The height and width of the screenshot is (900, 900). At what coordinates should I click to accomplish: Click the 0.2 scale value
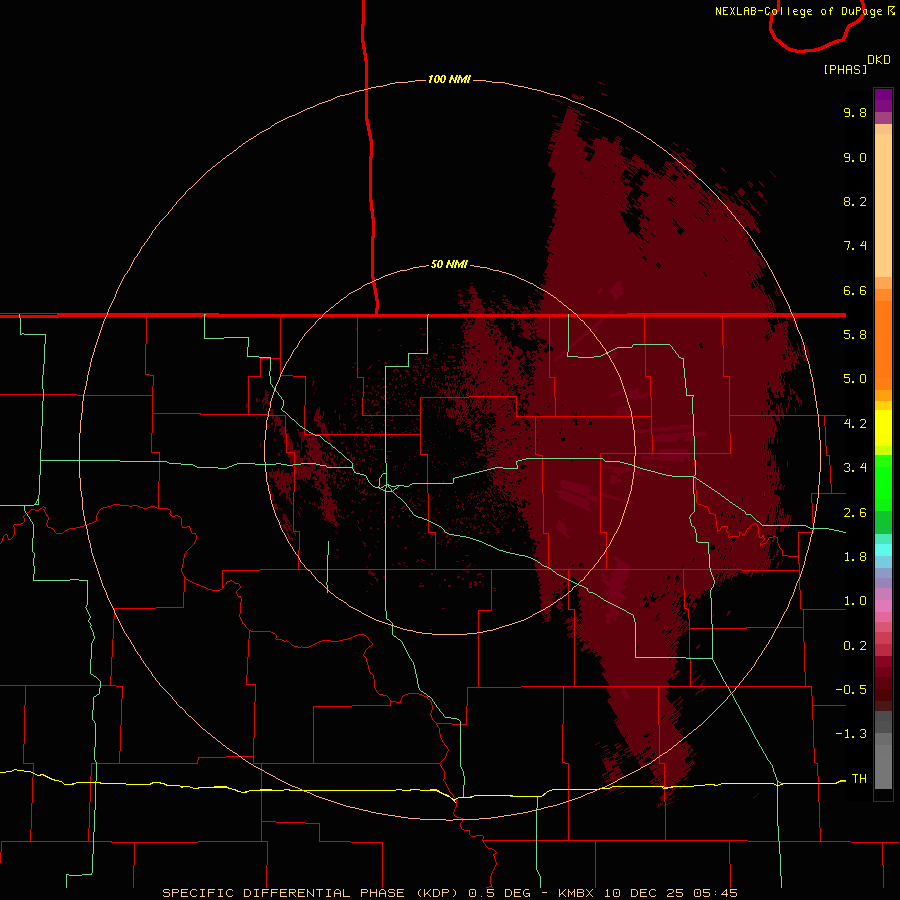click(x=855, y=646)
